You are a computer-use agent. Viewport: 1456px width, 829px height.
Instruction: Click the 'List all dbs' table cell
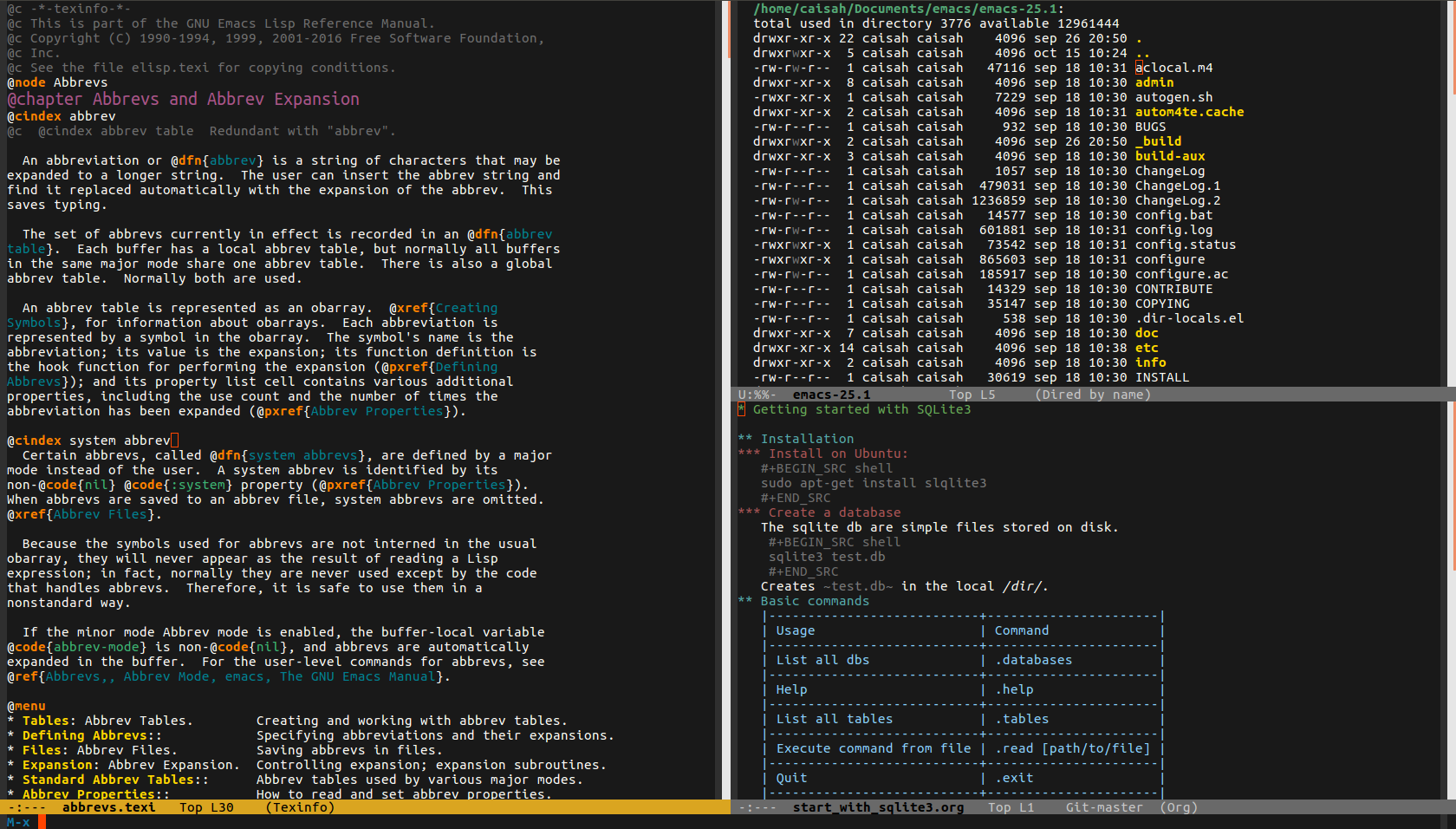pos(822,660)
